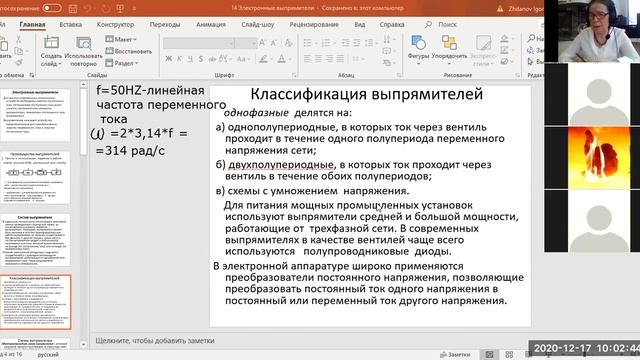Open the character spacing (AV) dropdown
This screenshot has width=640, height=360.
(224, 59)
